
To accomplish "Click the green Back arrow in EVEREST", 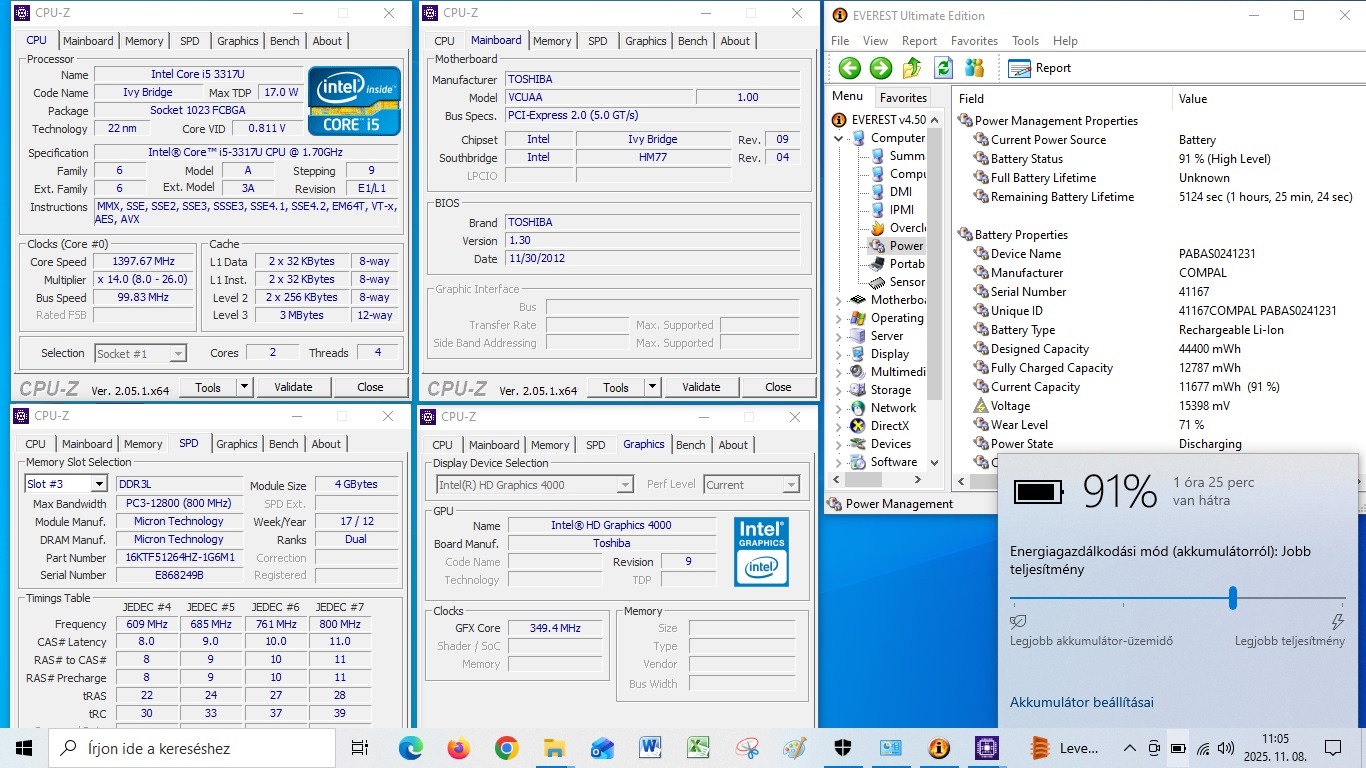I will (x=849, y=68).
